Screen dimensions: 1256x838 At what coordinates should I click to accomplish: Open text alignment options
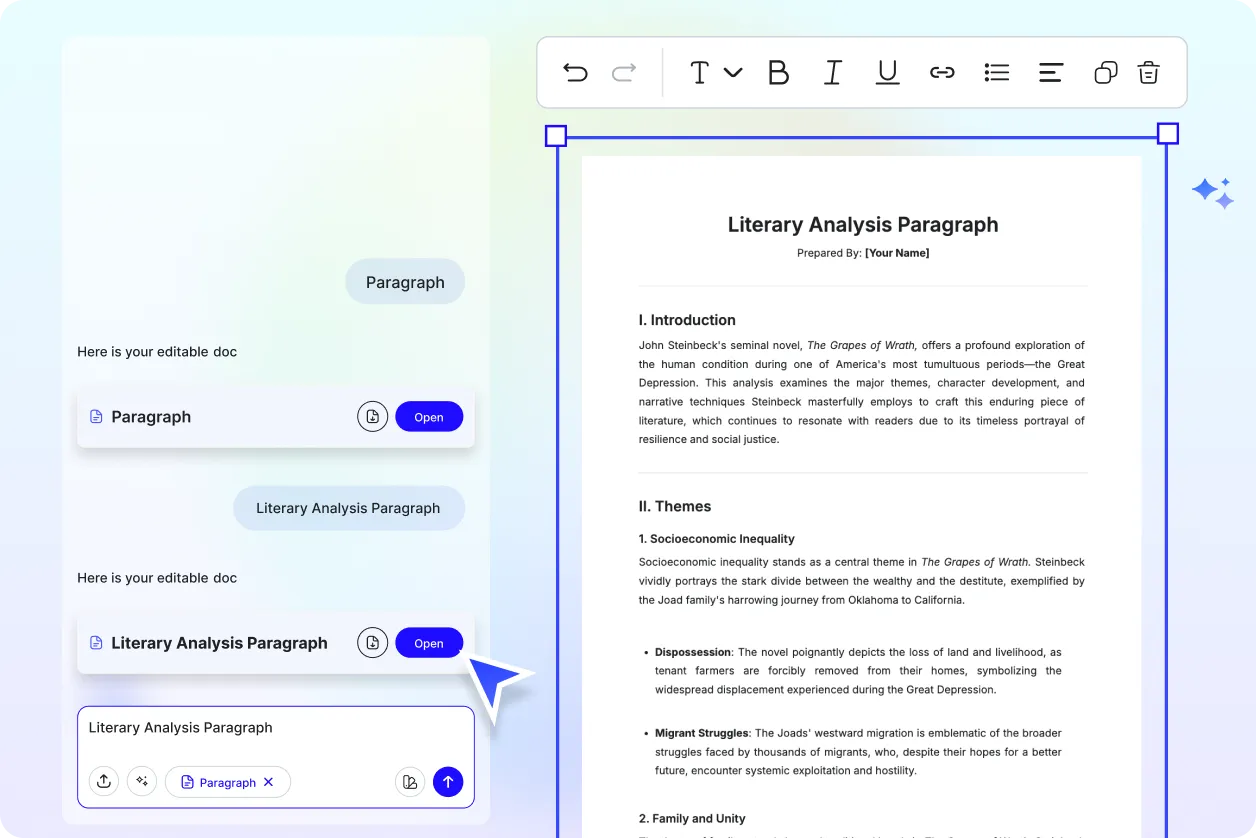click(x=1050, y=71)
